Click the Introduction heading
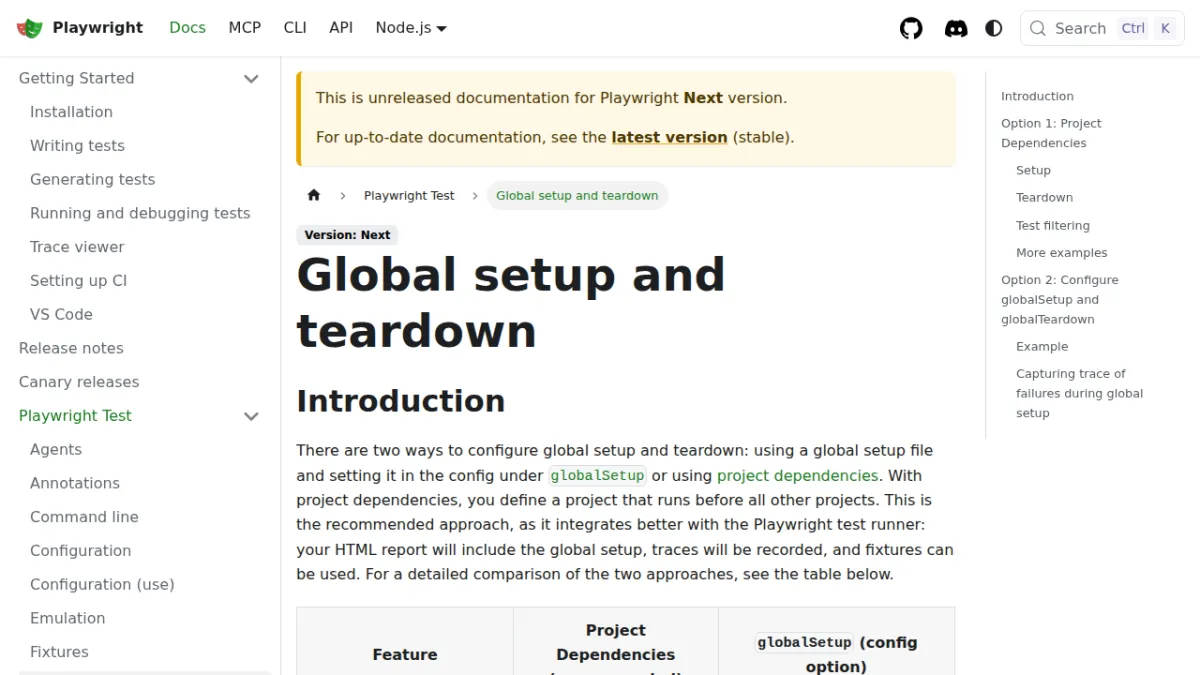Screen dimensions: 1200x675 point(400,400)
